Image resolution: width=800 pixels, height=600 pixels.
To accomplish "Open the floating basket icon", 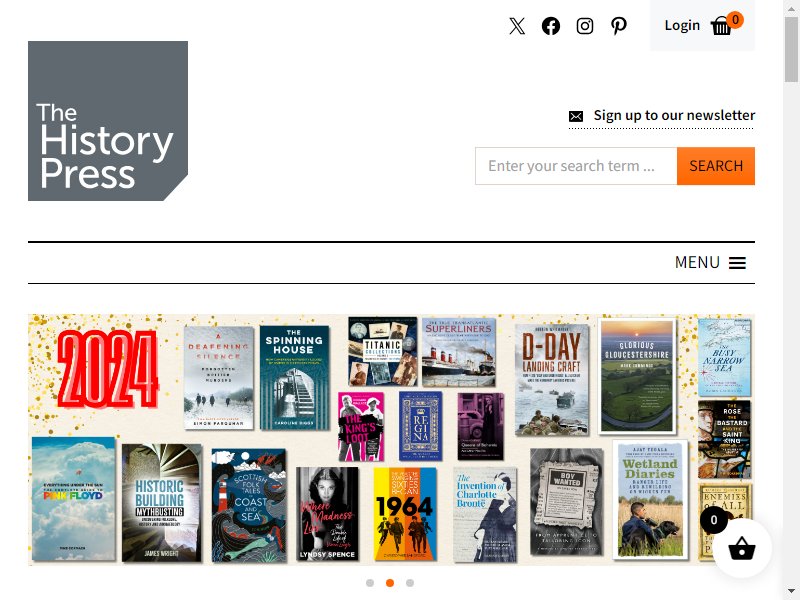I will (742, 548).
